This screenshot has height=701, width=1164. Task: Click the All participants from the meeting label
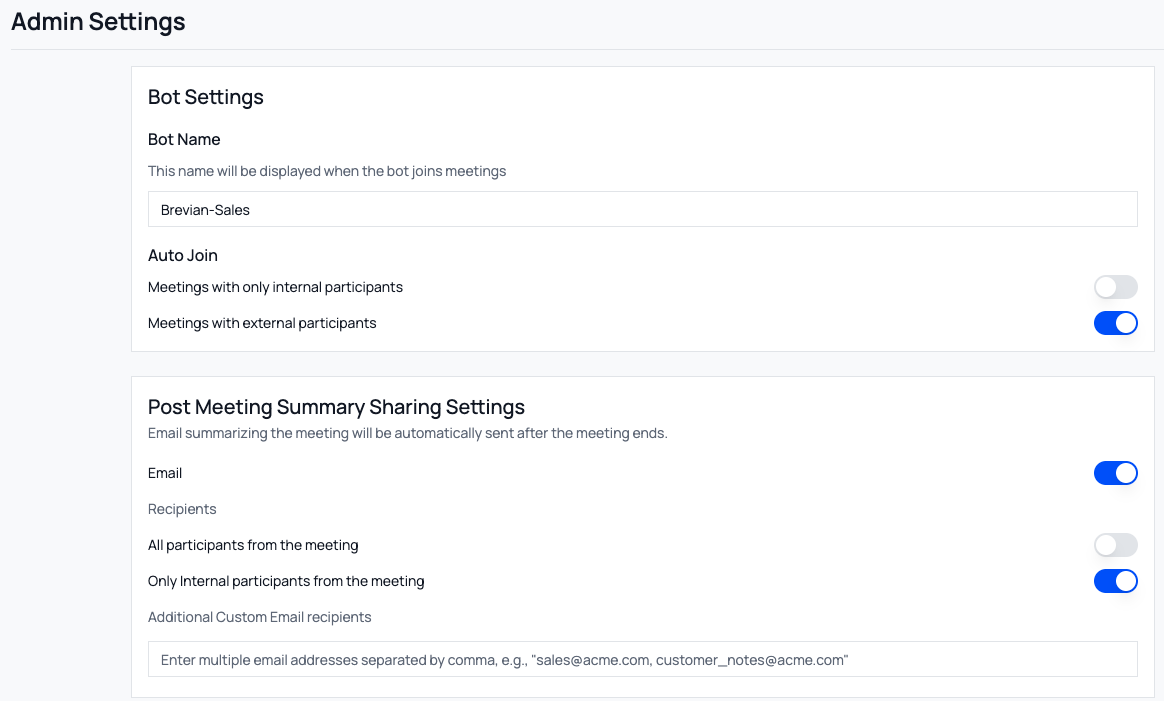[251, 545]
